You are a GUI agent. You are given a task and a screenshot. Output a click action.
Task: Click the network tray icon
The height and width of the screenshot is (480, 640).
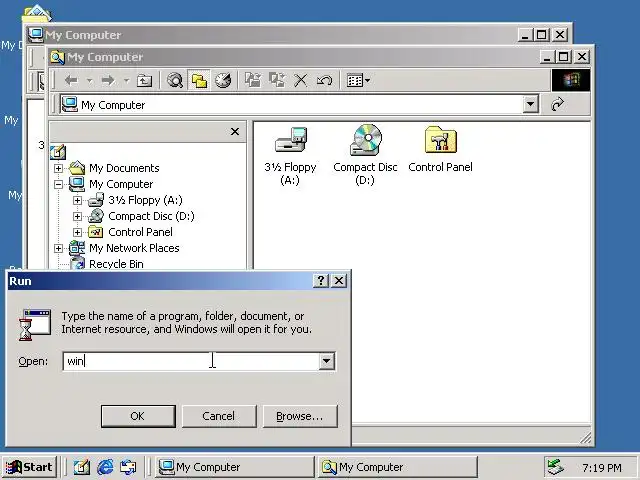(x=556, y=467)
